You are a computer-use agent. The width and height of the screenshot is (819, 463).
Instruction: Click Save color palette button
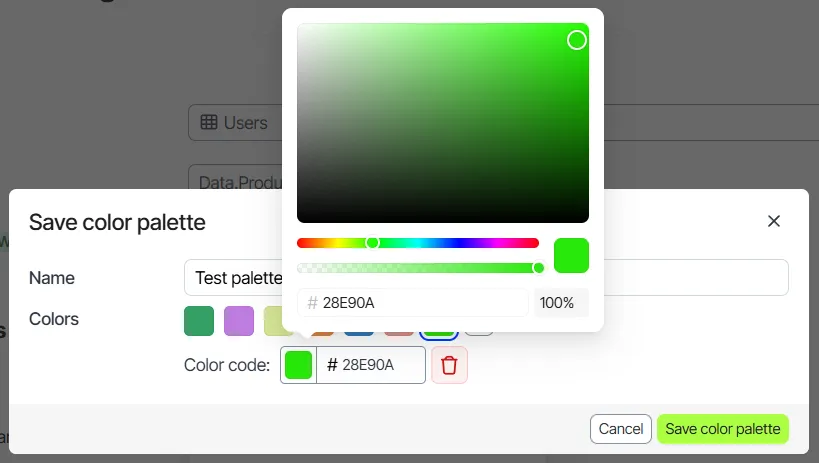pos(723,429)
